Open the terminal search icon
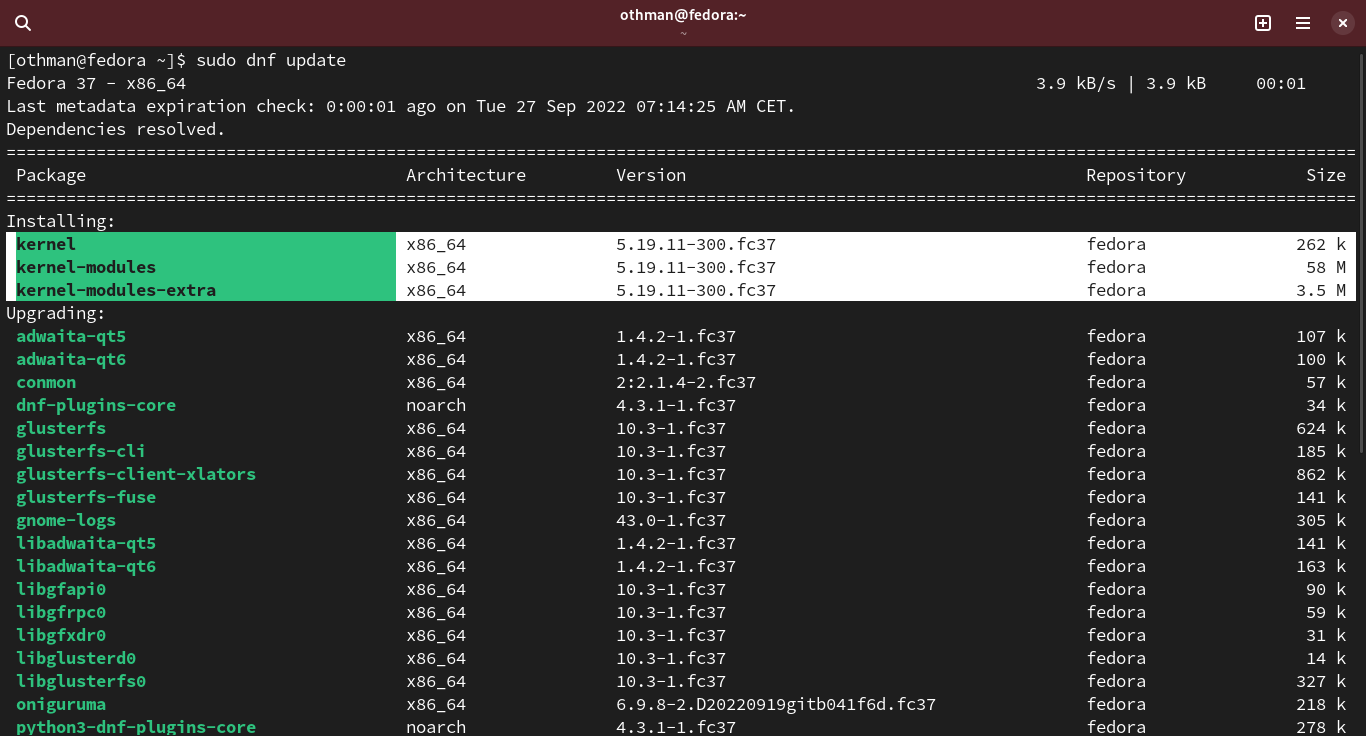Viewport: 1366px width, 736px height. click(x=23, y=23)
